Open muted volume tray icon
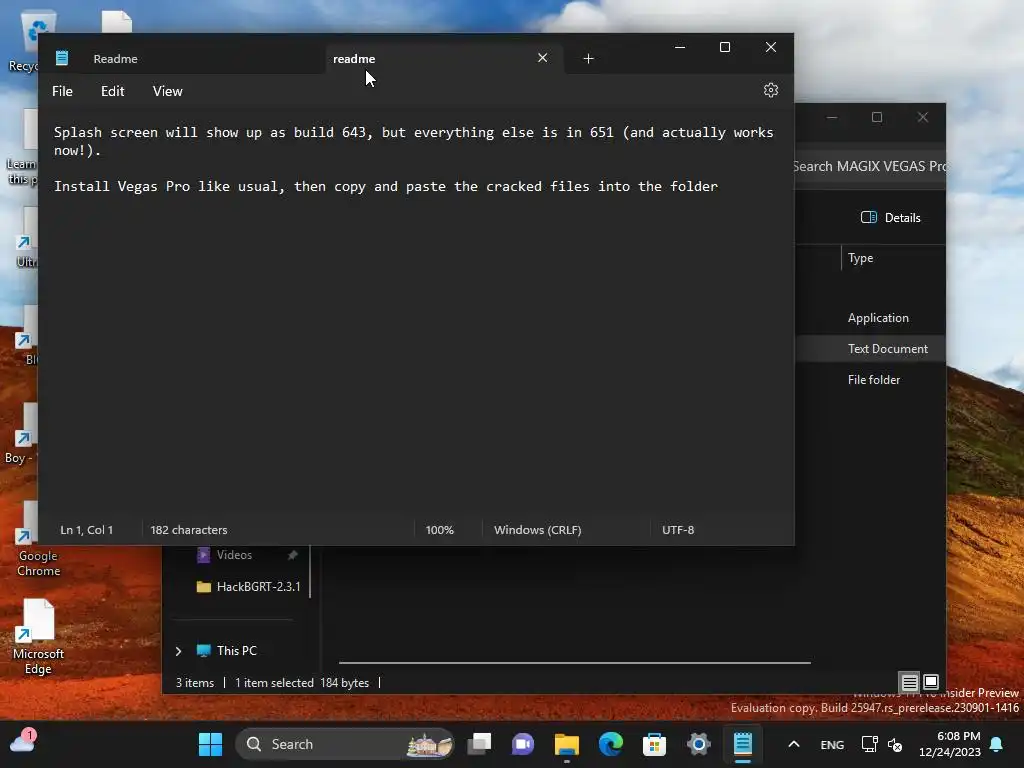The width and height of the screenshot is (1024, 768). (x=895, y=744)
